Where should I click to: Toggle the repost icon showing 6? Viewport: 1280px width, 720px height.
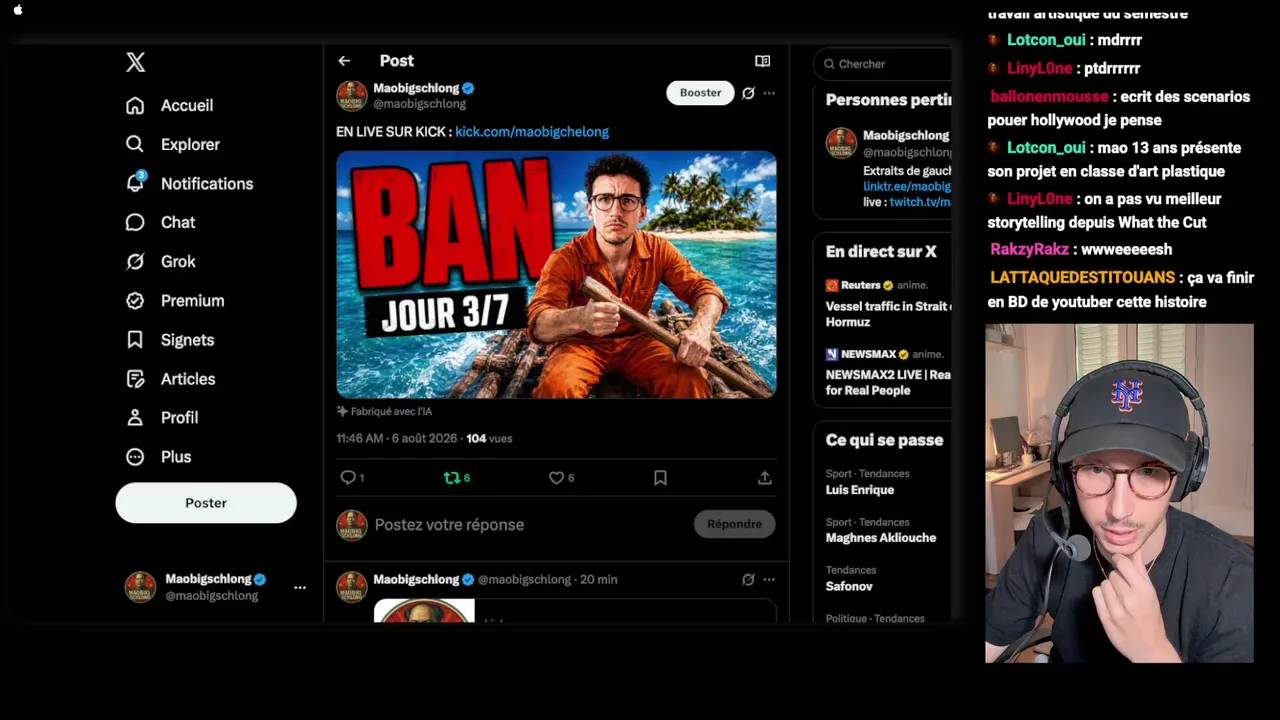pos(452,478)
